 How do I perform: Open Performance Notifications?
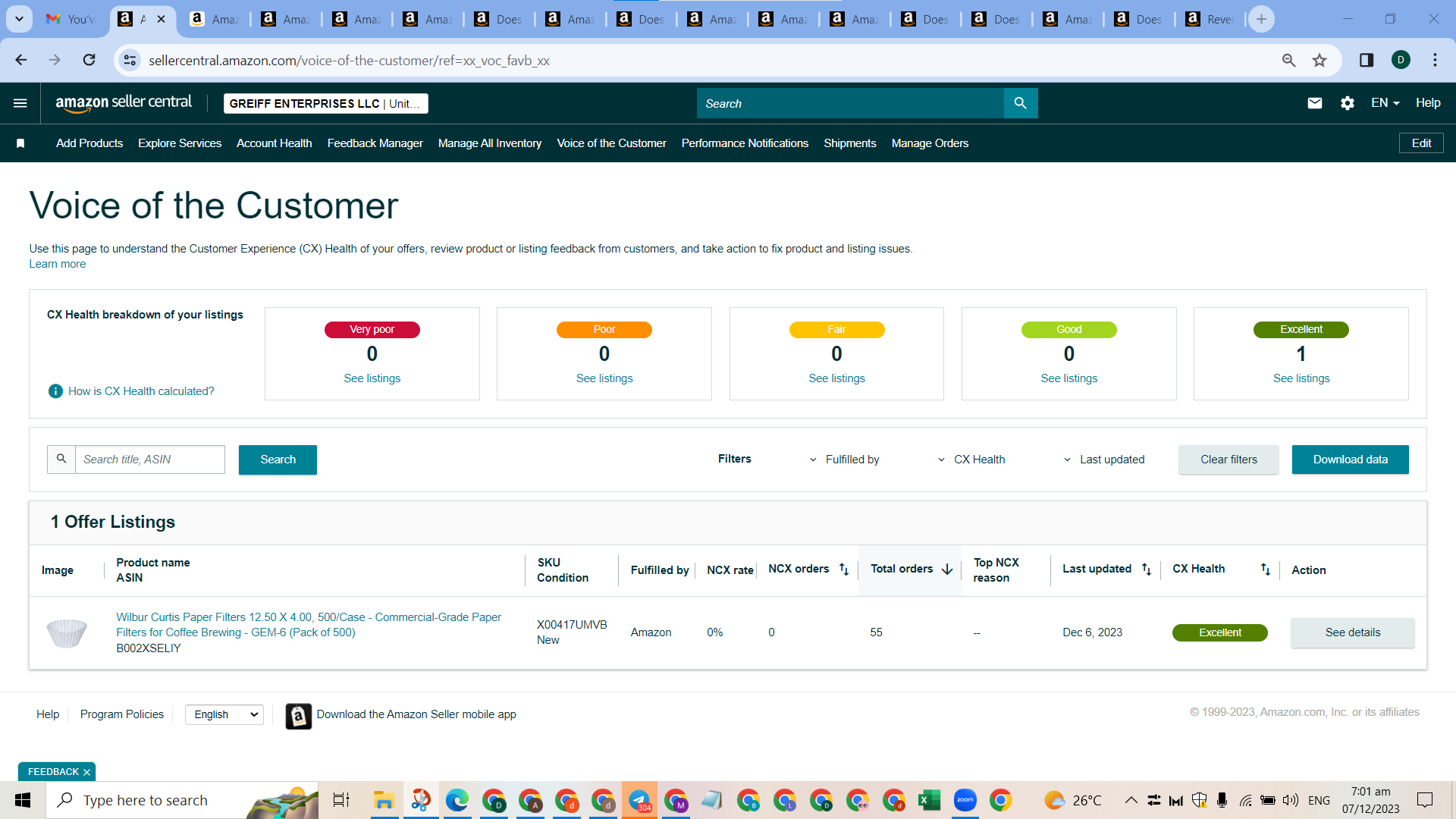coord(745,143)
